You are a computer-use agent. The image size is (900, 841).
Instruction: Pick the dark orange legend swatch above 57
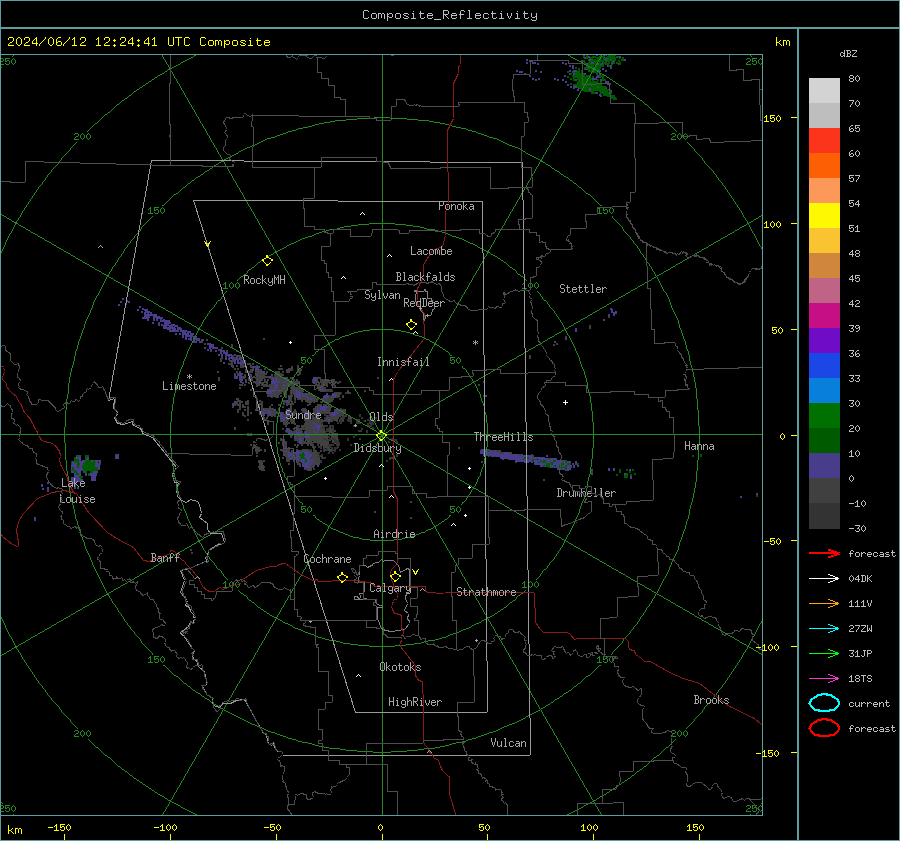824,165
